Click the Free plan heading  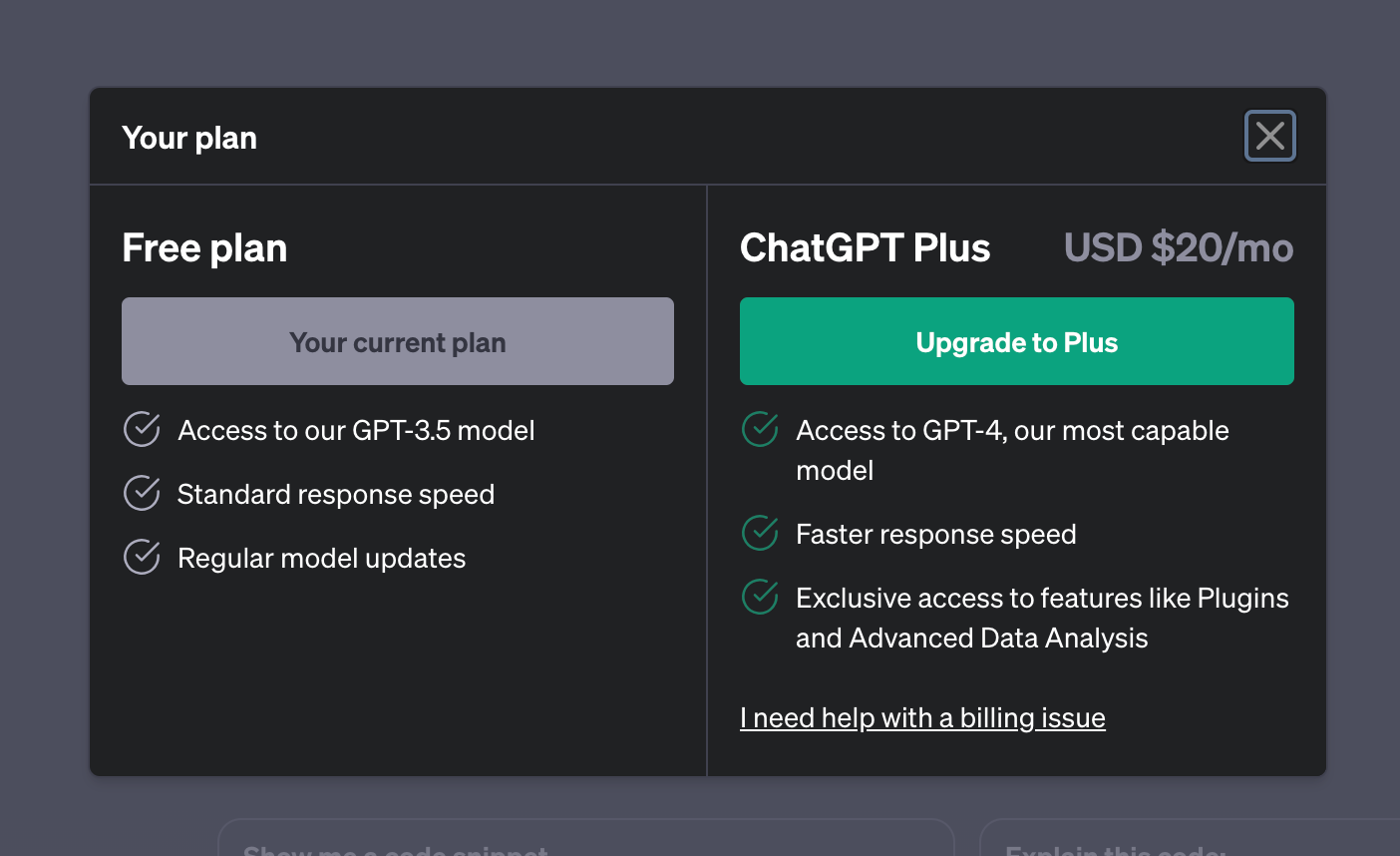[x=204, y=247]
